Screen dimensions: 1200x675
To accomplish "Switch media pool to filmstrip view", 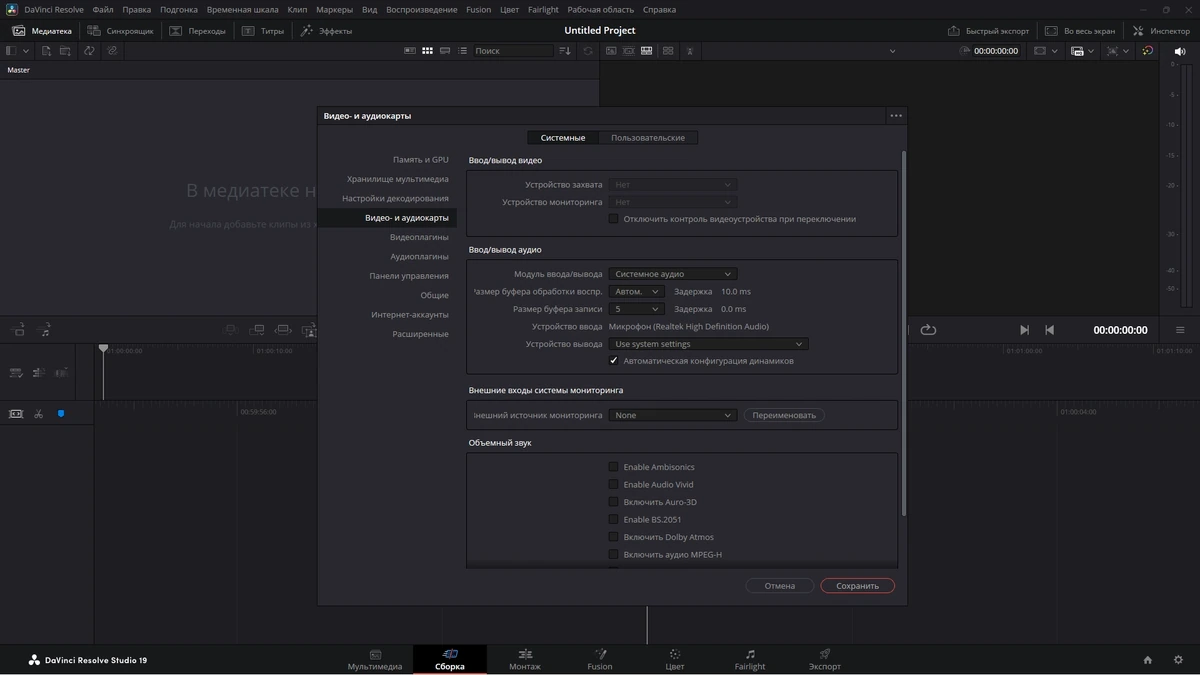I will (x=445, y=51).
